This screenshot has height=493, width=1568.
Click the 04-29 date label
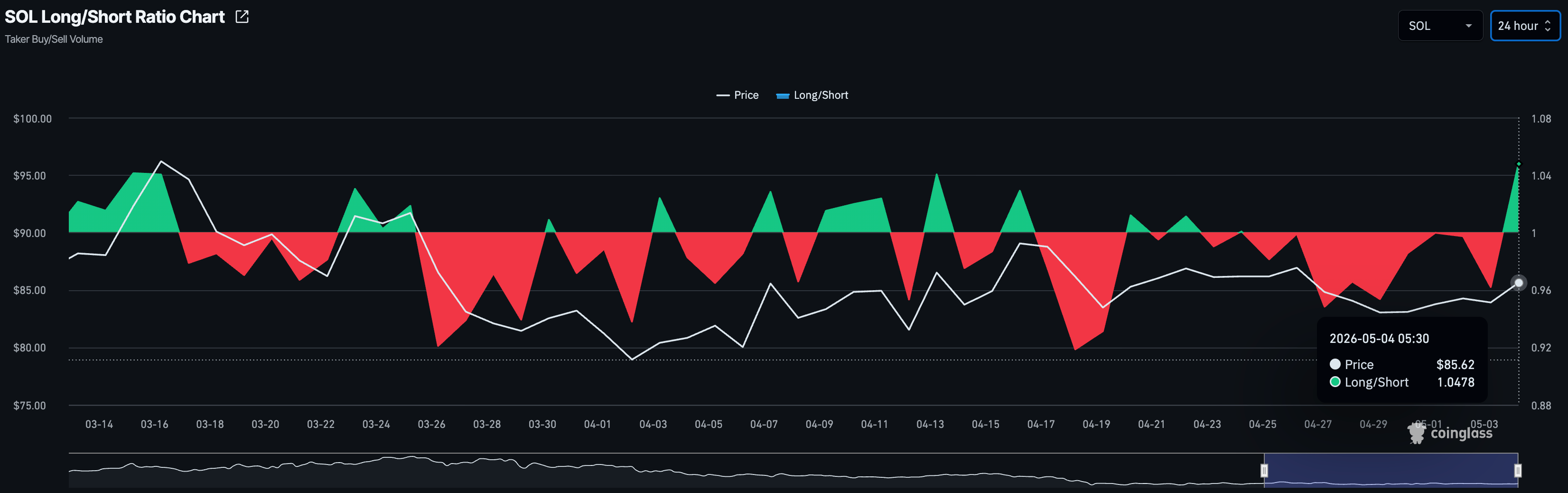coord(1374,424)
